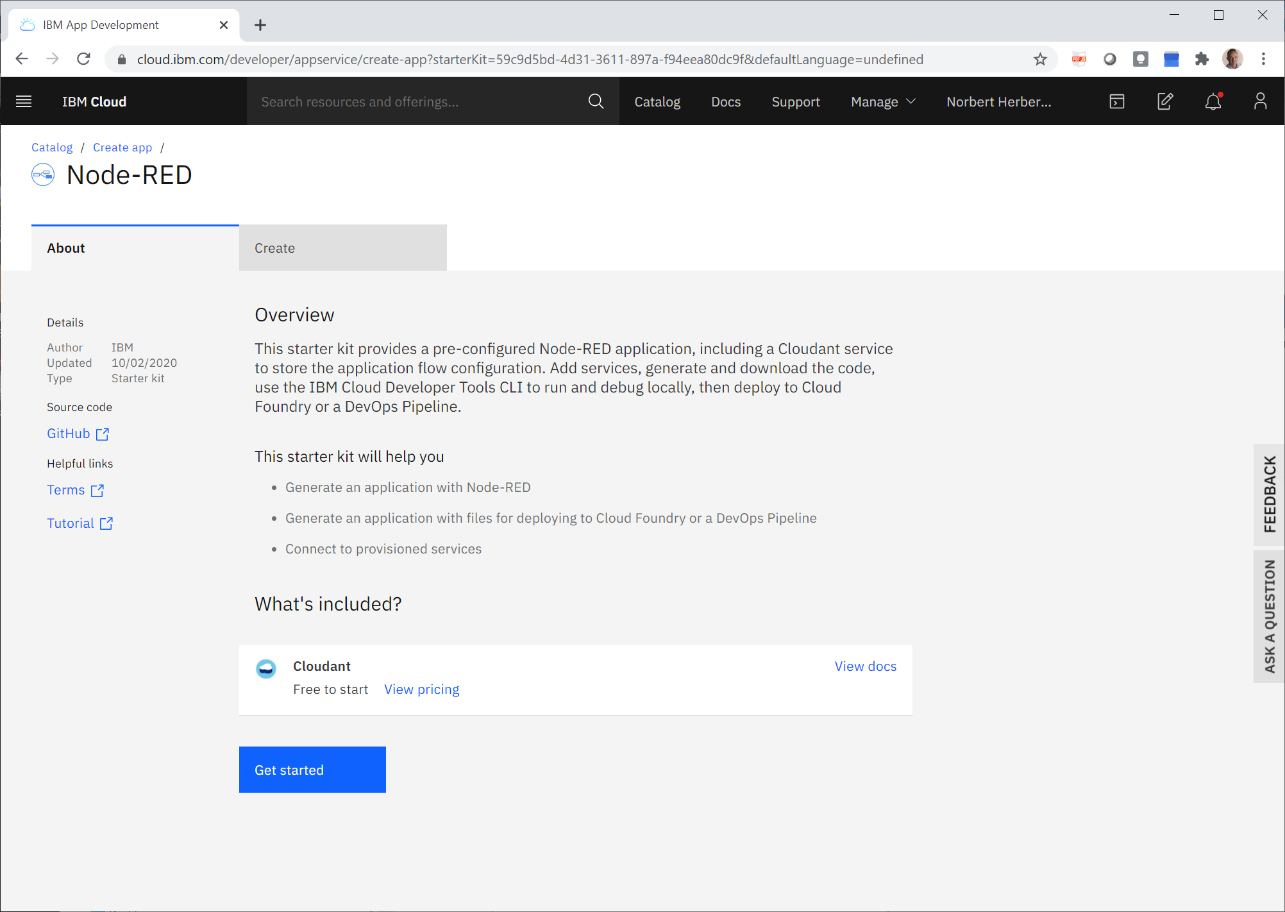Click the Chrome profile avatar photo
Screen dimensions: 1285x912
(1233, 59)
